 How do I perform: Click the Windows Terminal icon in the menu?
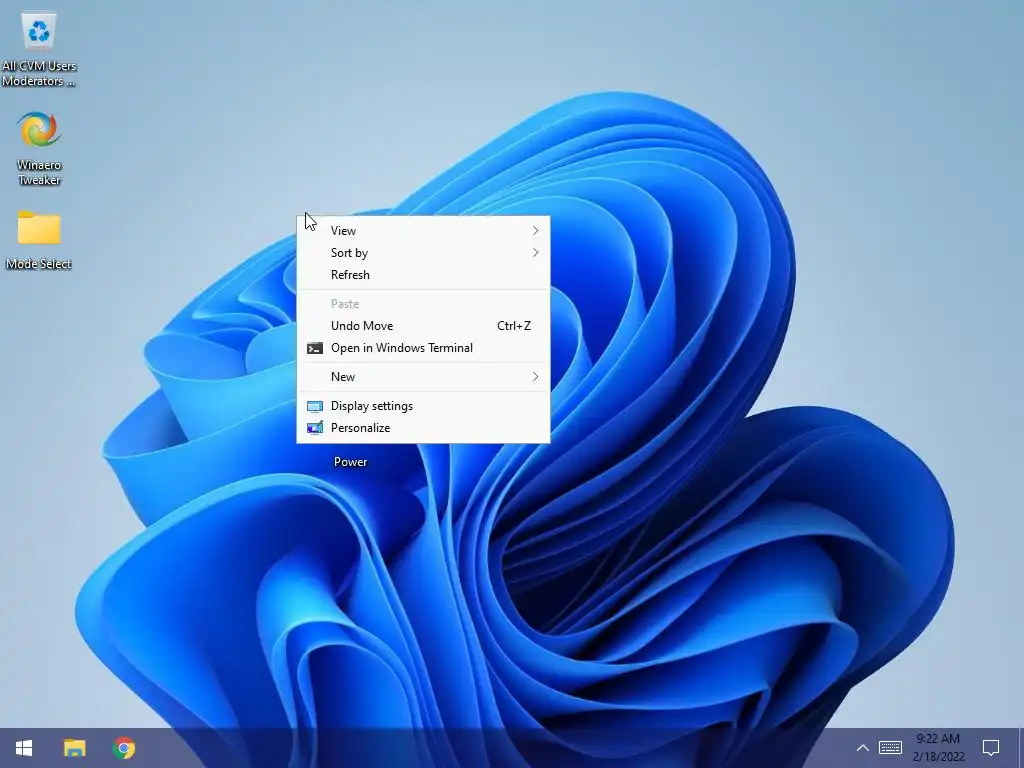315,348
